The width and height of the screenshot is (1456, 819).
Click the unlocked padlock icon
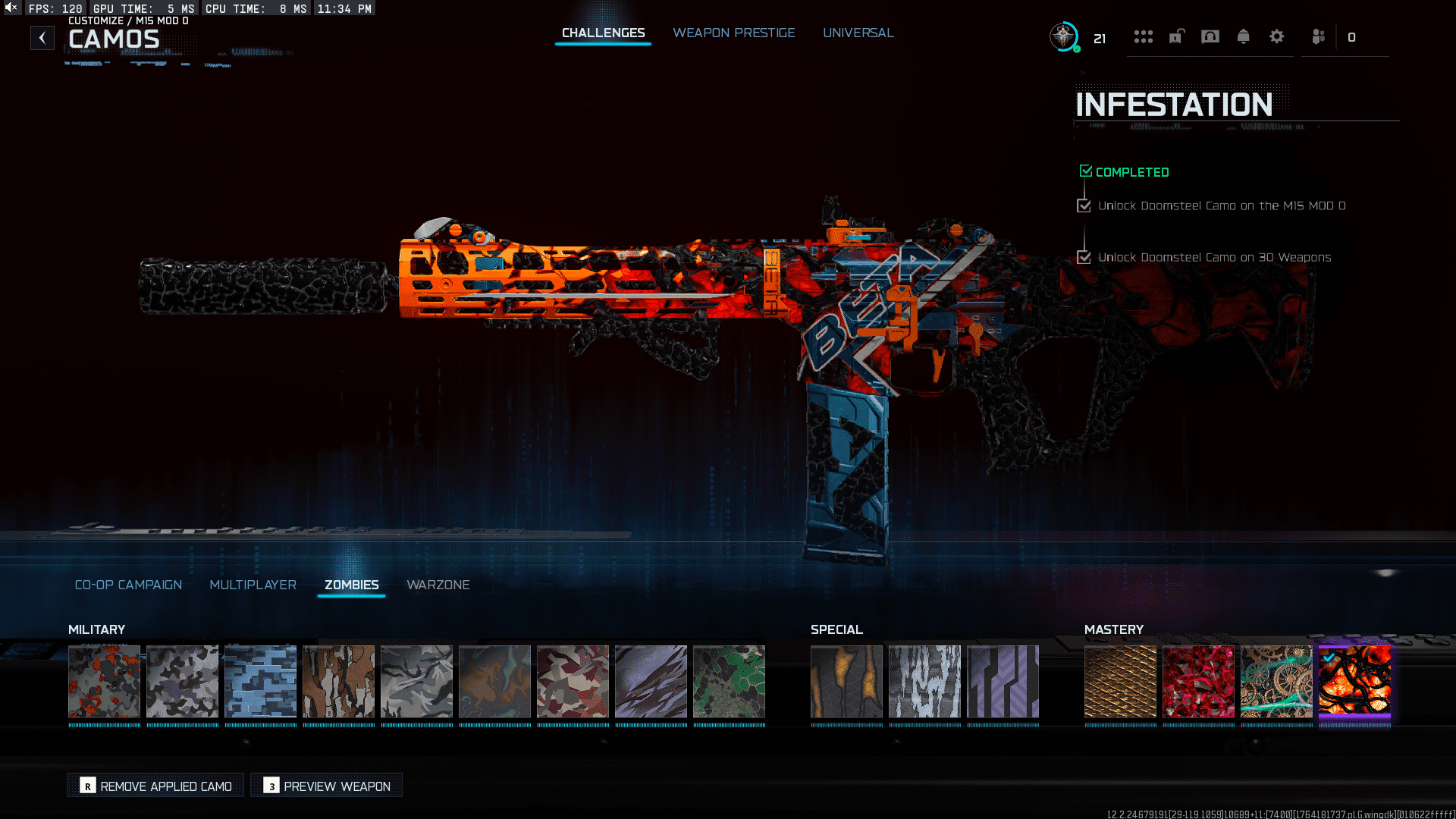[1176, 36]
